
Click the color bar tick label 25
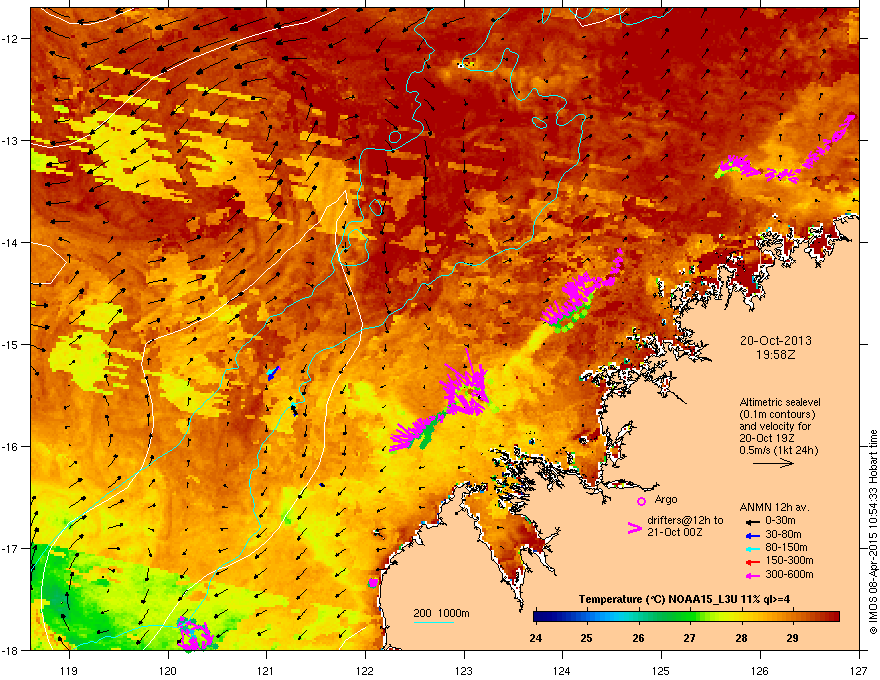(586, 638)
